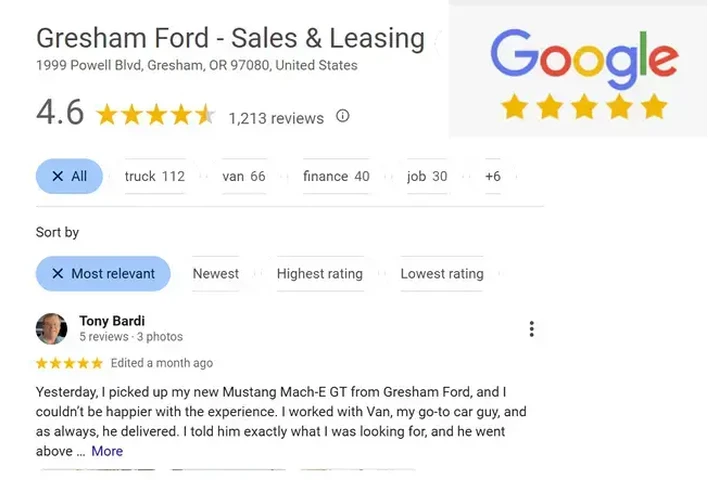Open Tony Bardi review options menu

531,329
